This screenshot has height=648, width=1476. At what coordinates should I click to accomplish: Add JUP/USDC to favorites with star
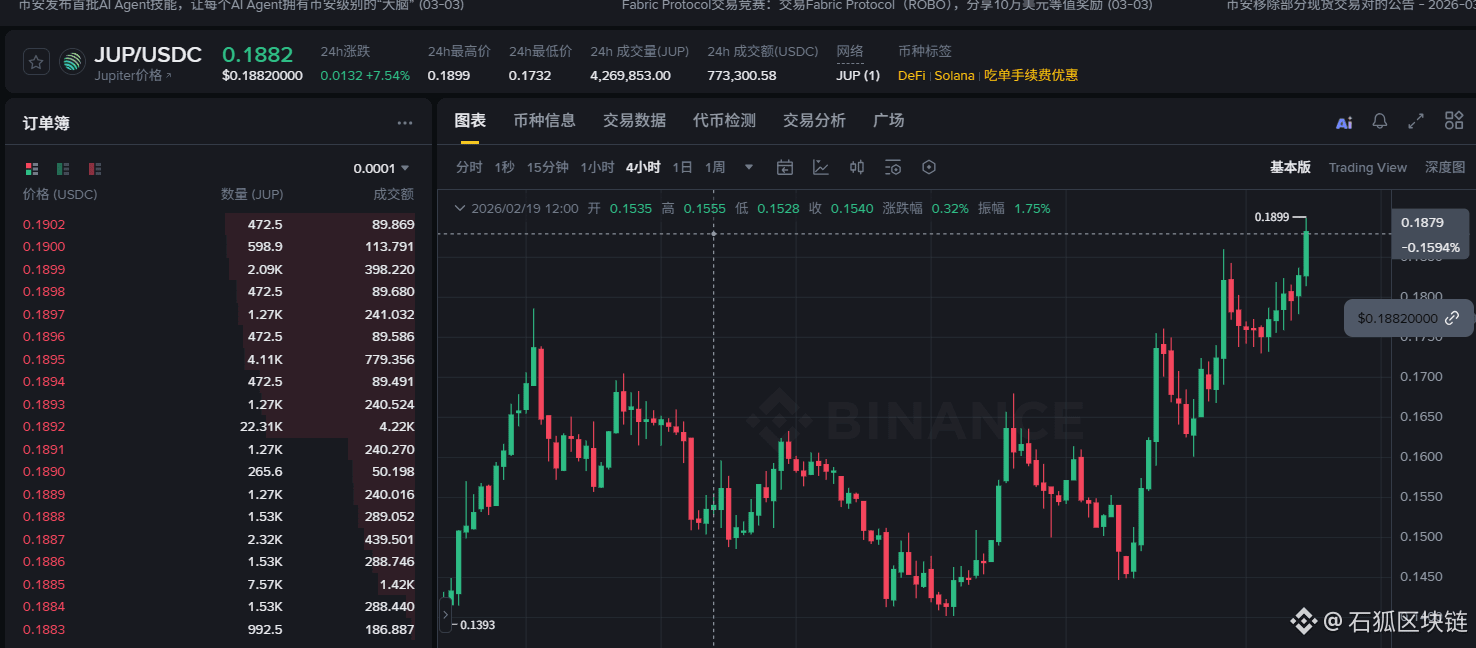tap(36, 62)
